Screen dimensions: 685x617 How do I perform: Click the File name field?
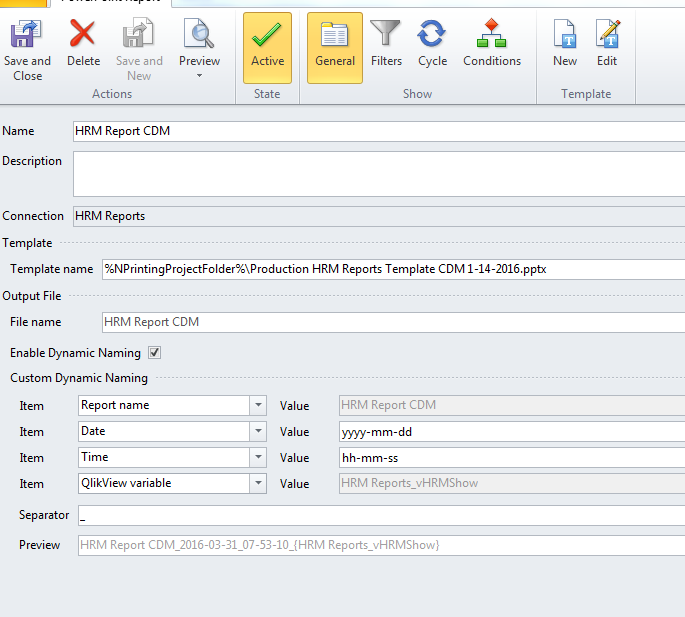[393, 322]
